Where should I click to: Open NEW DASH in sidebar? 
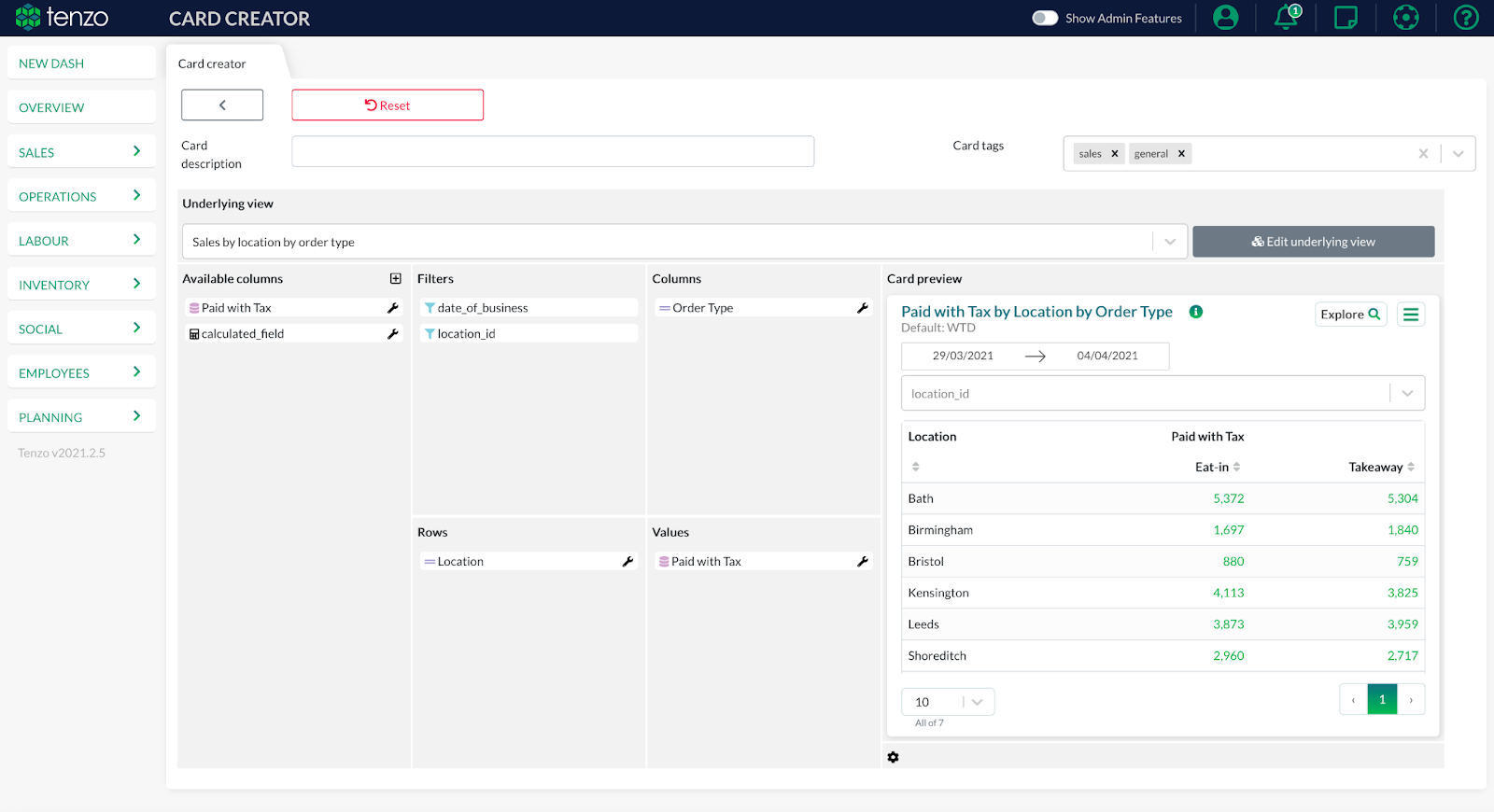click(81, 63)
